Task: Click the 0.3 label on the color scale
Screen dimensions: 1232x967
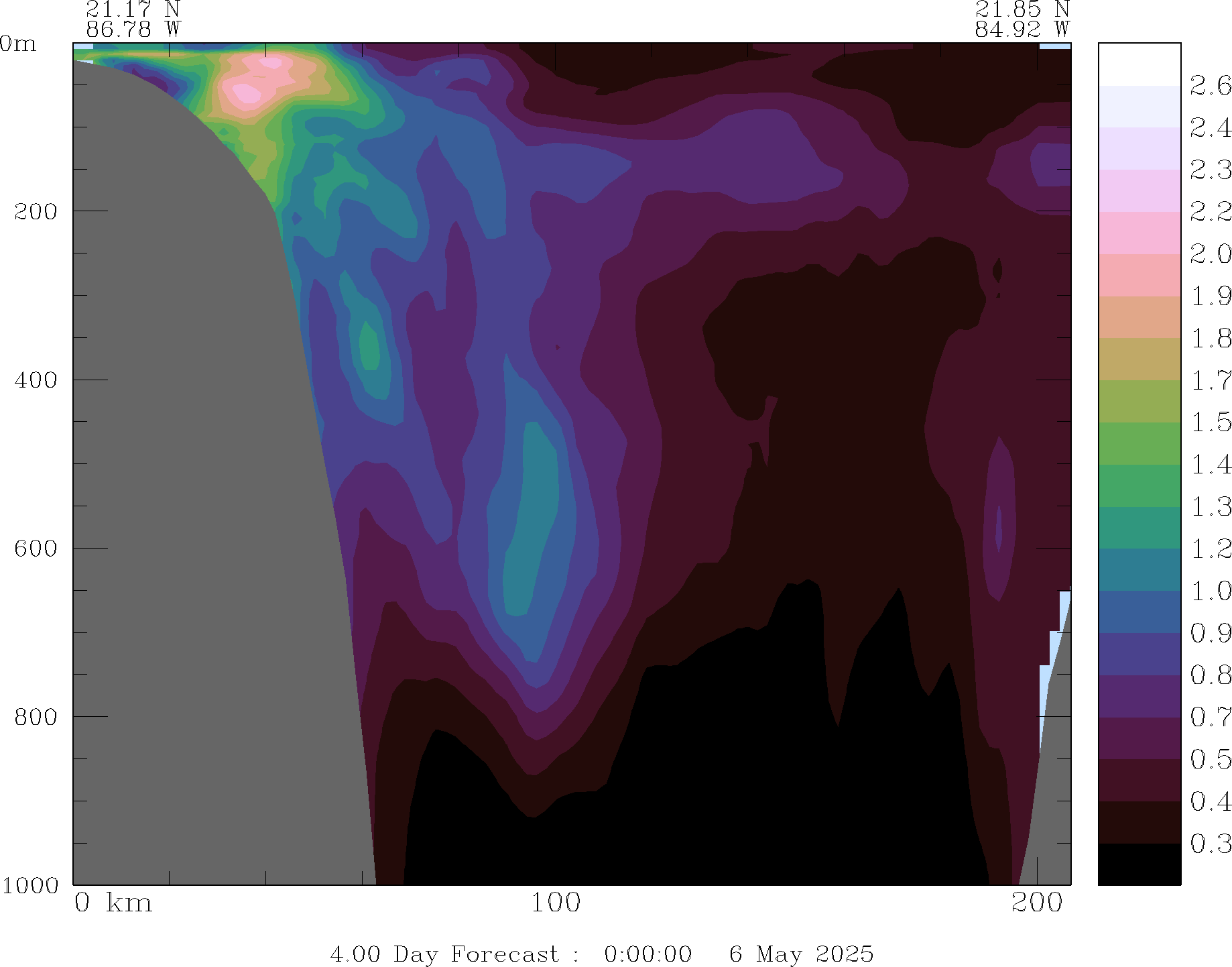Action: [1210, 844]
